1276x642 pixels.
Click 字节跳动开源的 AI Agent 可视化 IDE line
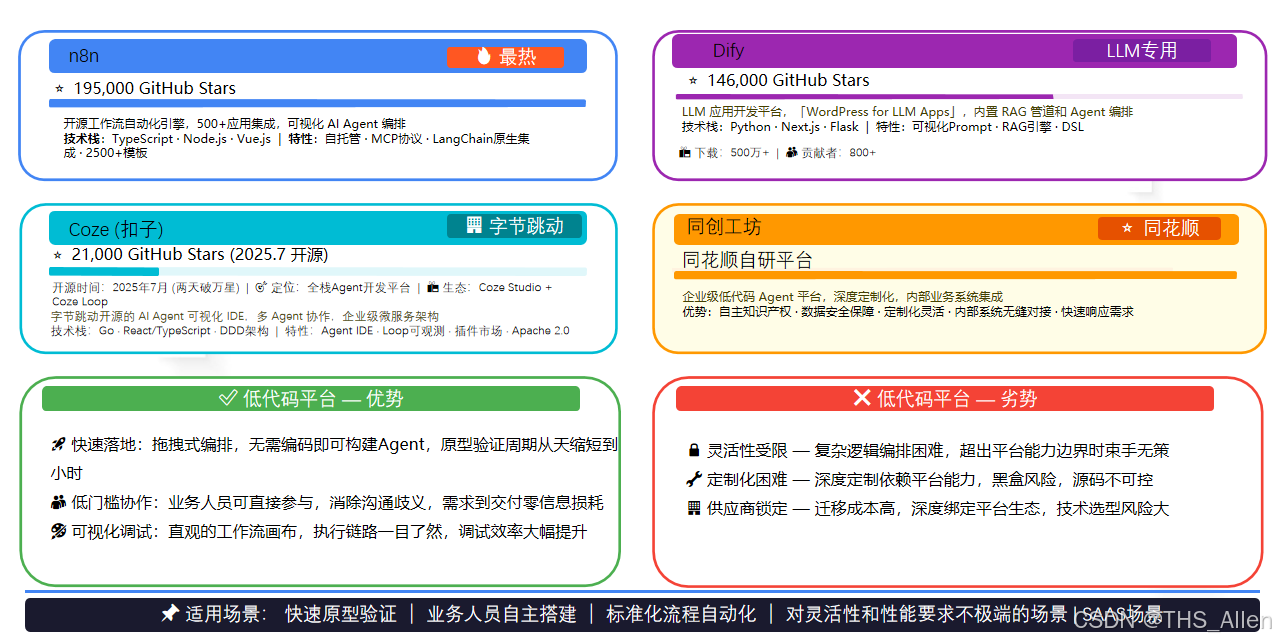pos(245,316)
